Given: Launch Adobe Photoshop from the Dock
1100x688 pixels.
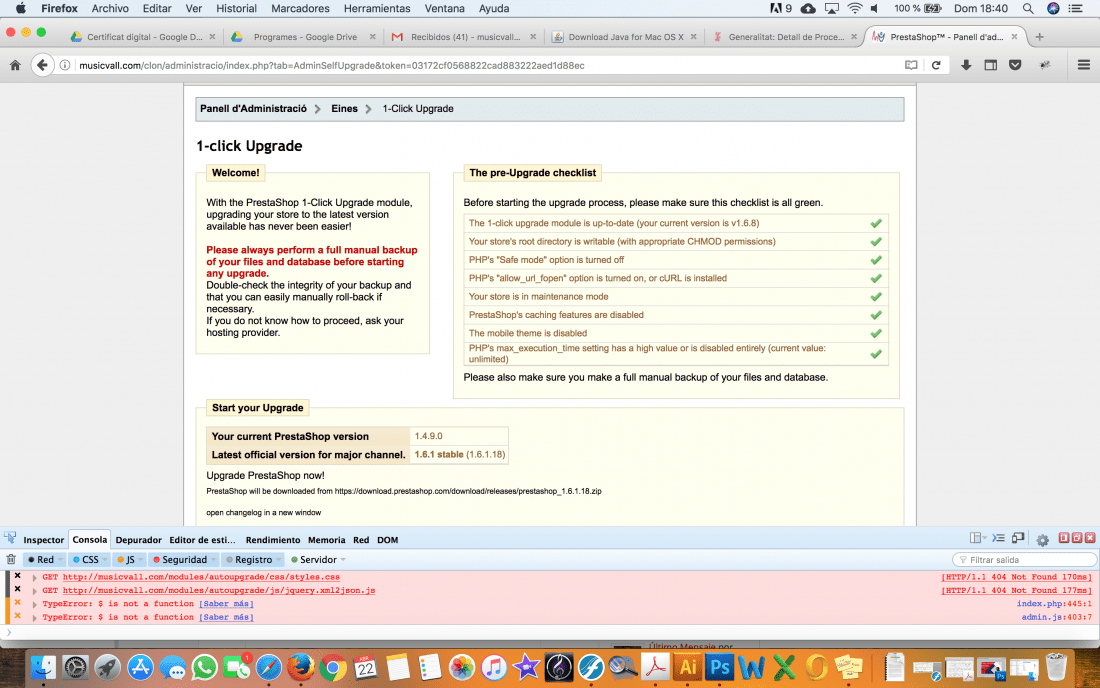Looking at the screenshot, I should point(720,667).
